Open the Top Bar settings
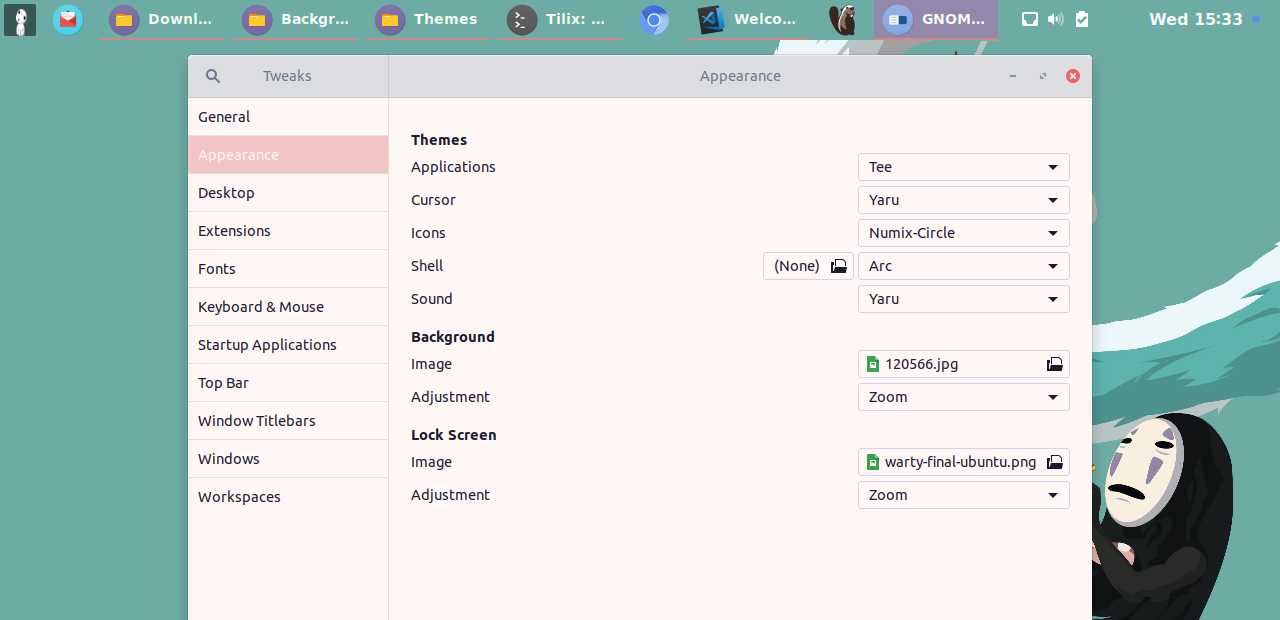 223,383
